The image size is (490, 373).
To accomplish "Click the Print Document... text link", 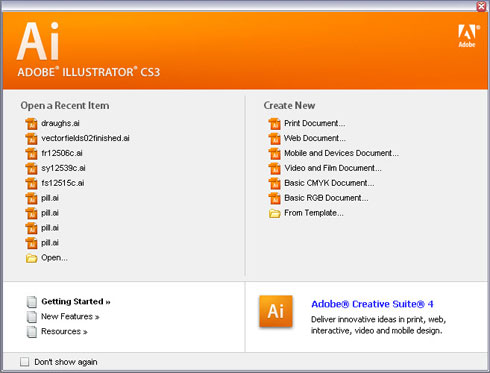I will [x=315, y=123].
